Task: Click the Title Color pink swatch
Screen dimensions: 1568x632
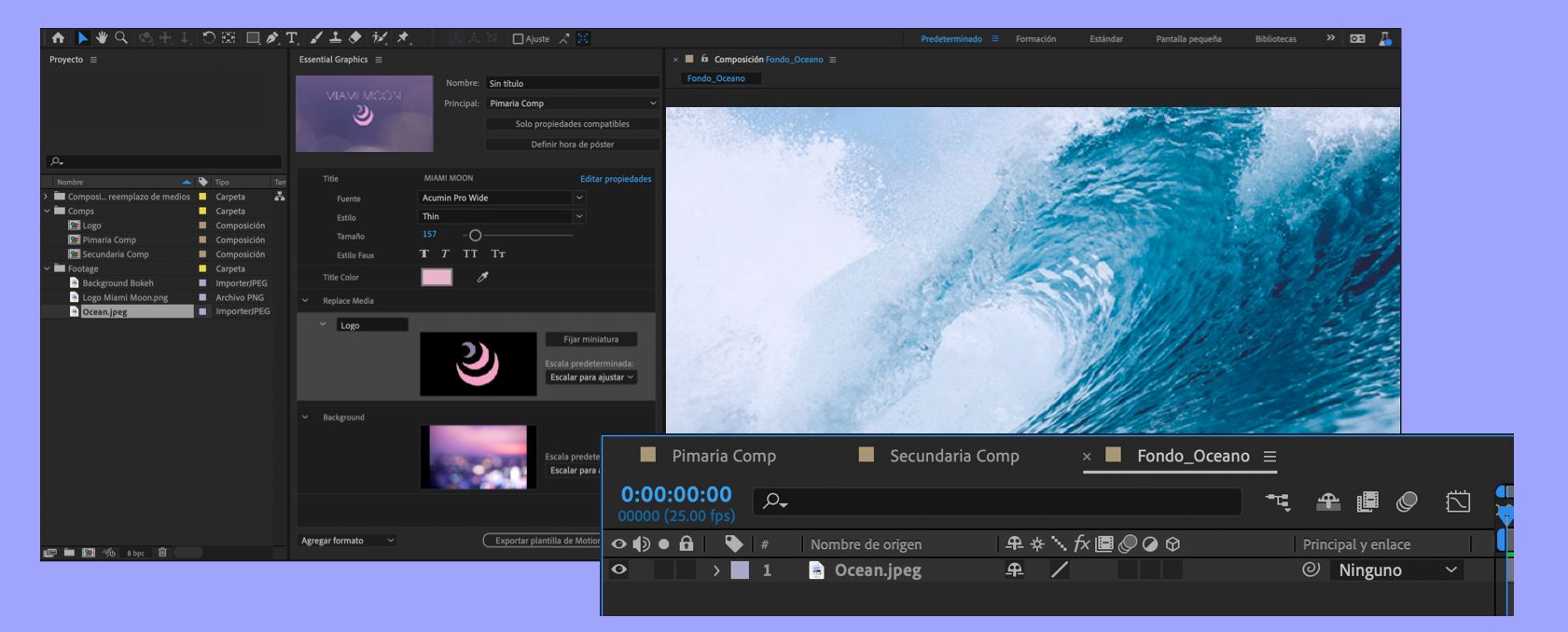Action: pyautogui.click(x=437, y=277)
